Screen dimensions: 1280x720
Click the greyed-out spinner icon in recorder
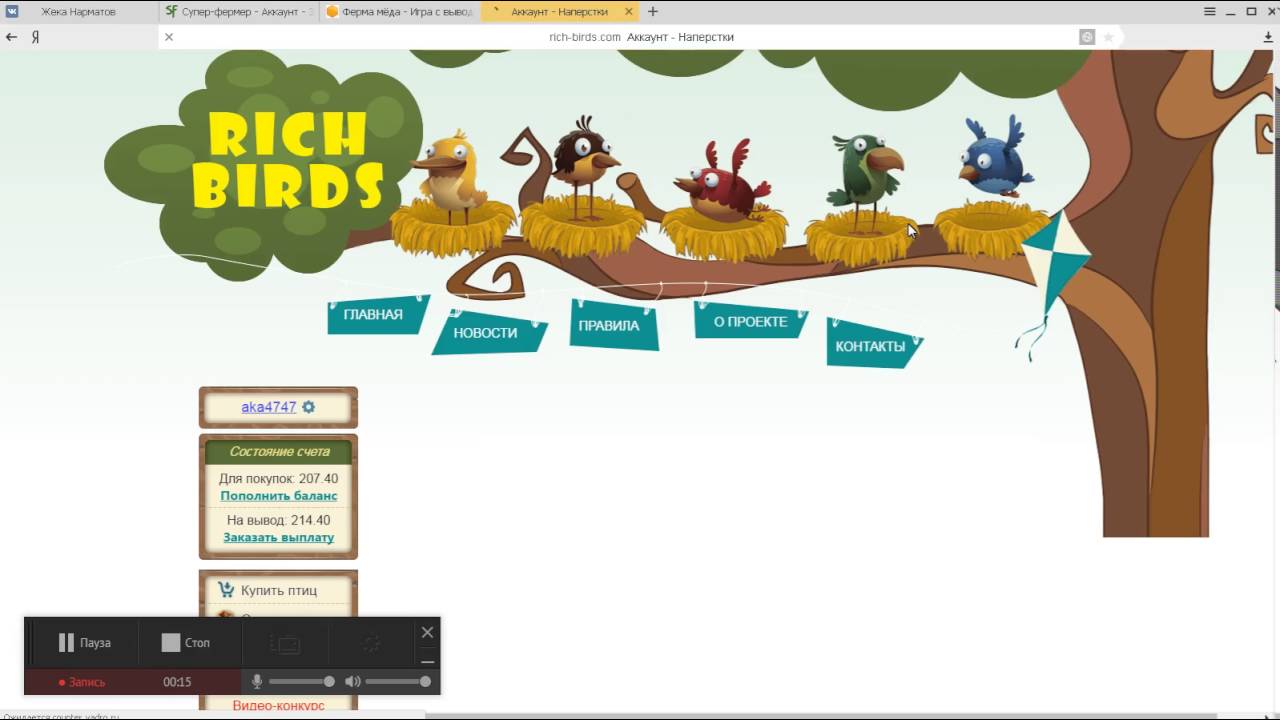pos(371,644)
